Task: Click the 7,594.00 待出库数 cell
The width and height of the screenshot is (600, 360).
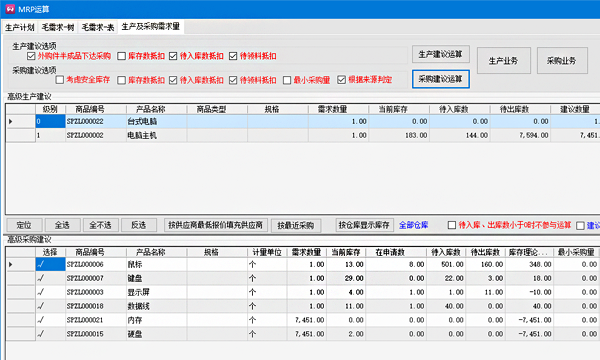Action: [520, 135]
